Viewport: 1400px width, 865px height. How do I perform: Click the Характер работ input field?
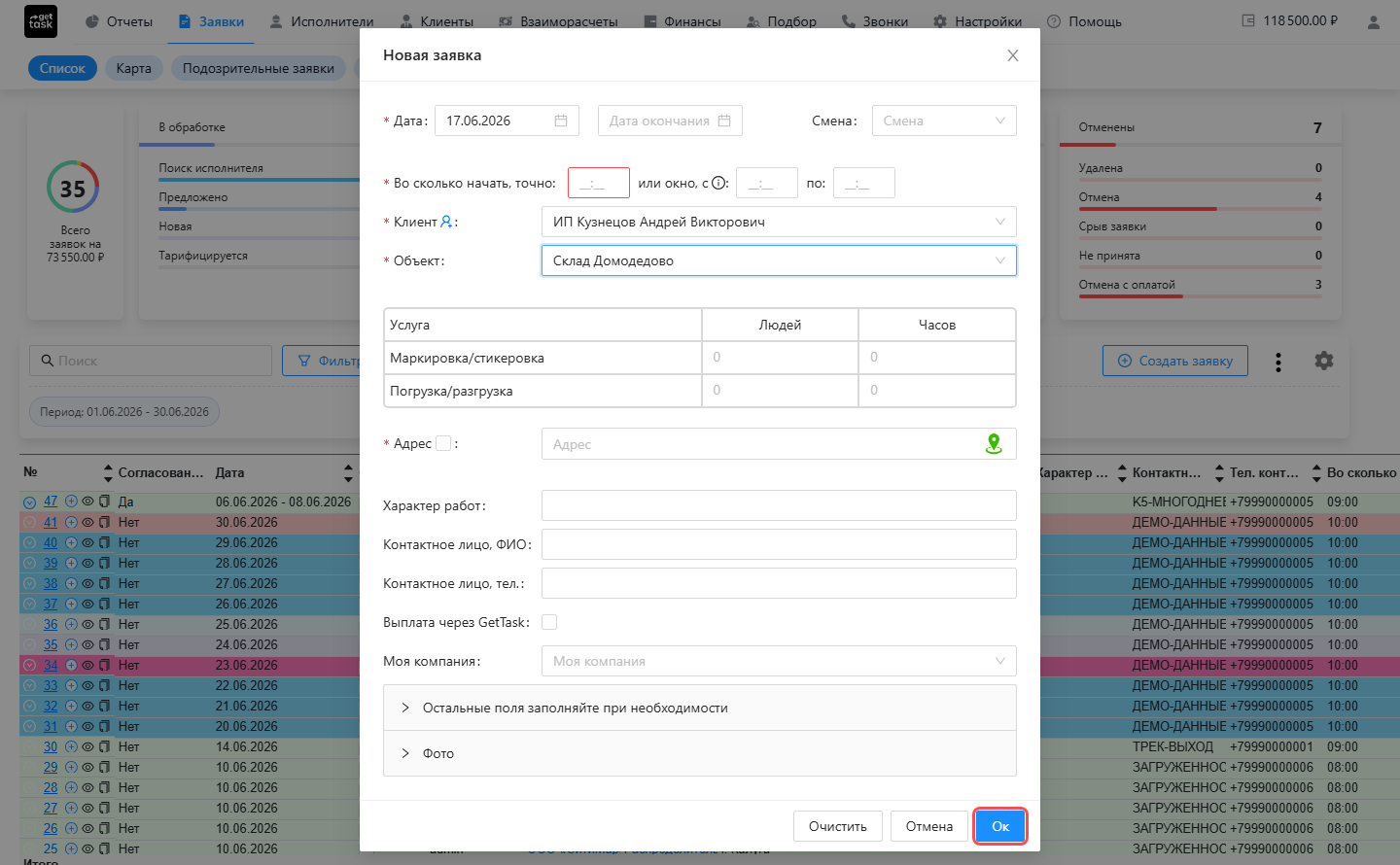[x=779, y=505]
